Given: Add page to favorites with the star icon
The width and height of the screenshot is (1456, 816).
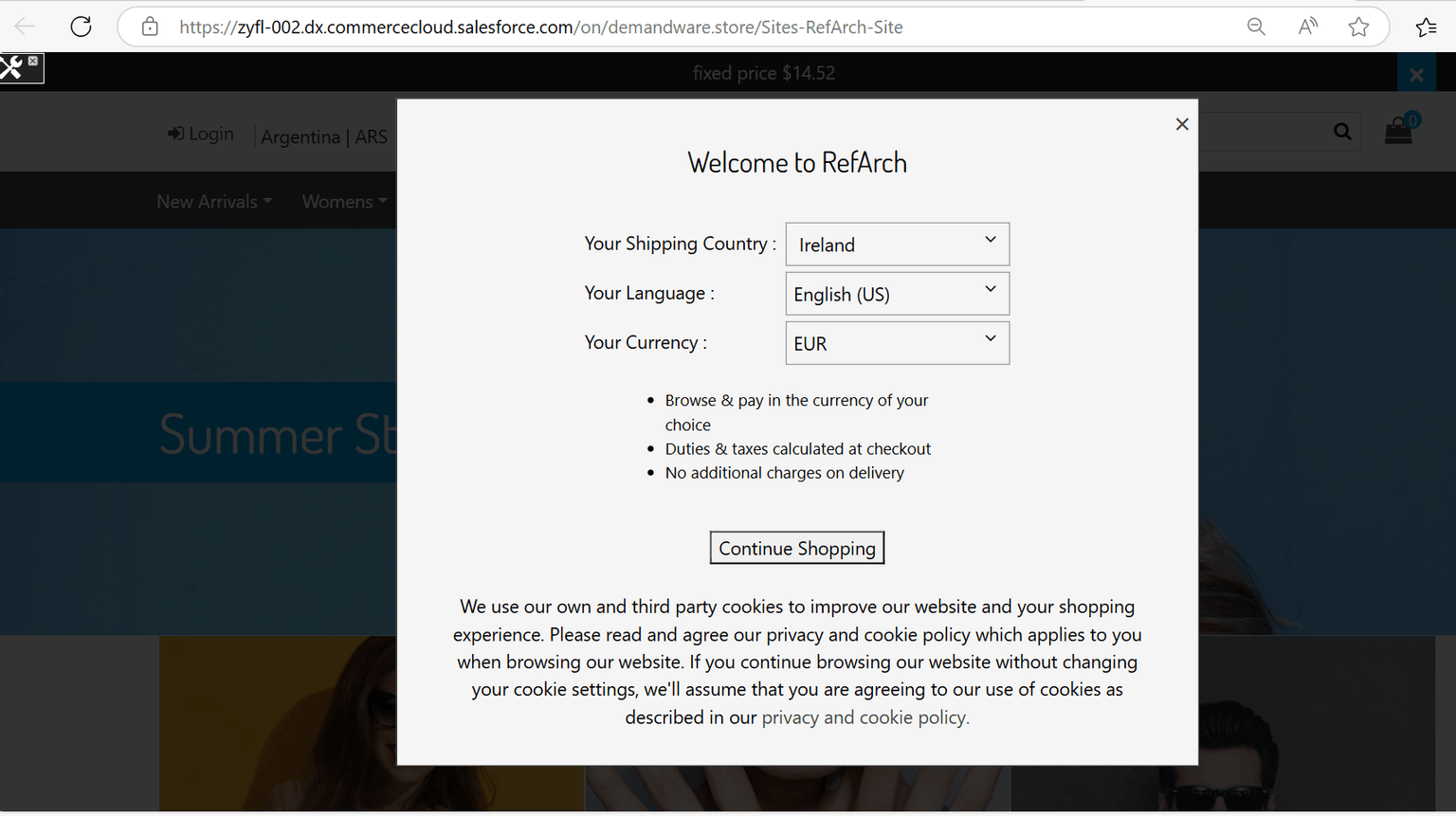Looking at the screenshot, I should [x=1358, y=27].
